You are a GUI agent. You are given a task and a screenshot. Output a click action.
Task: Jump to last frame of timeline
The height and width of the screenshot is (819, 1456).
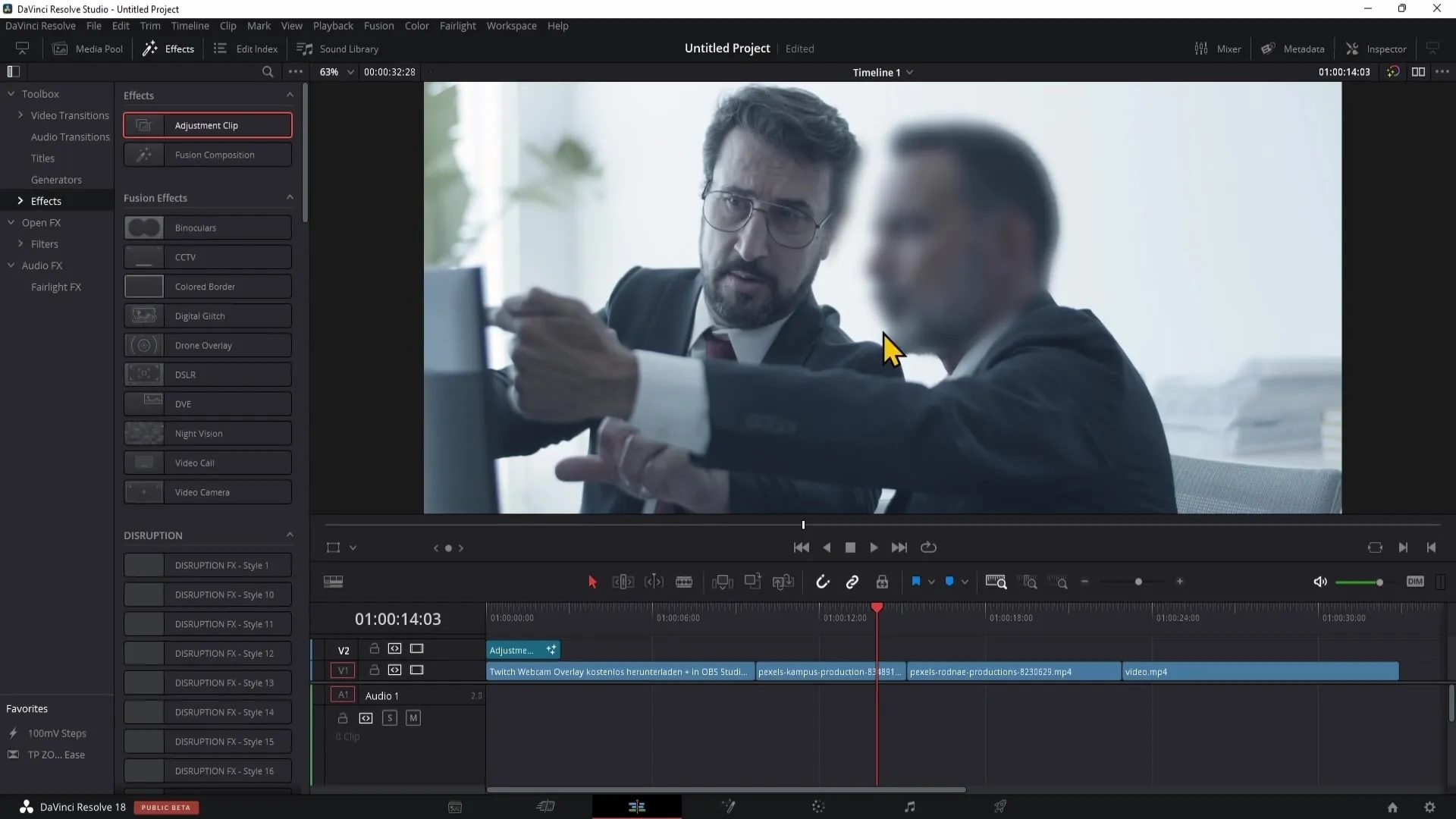(899, 548)
